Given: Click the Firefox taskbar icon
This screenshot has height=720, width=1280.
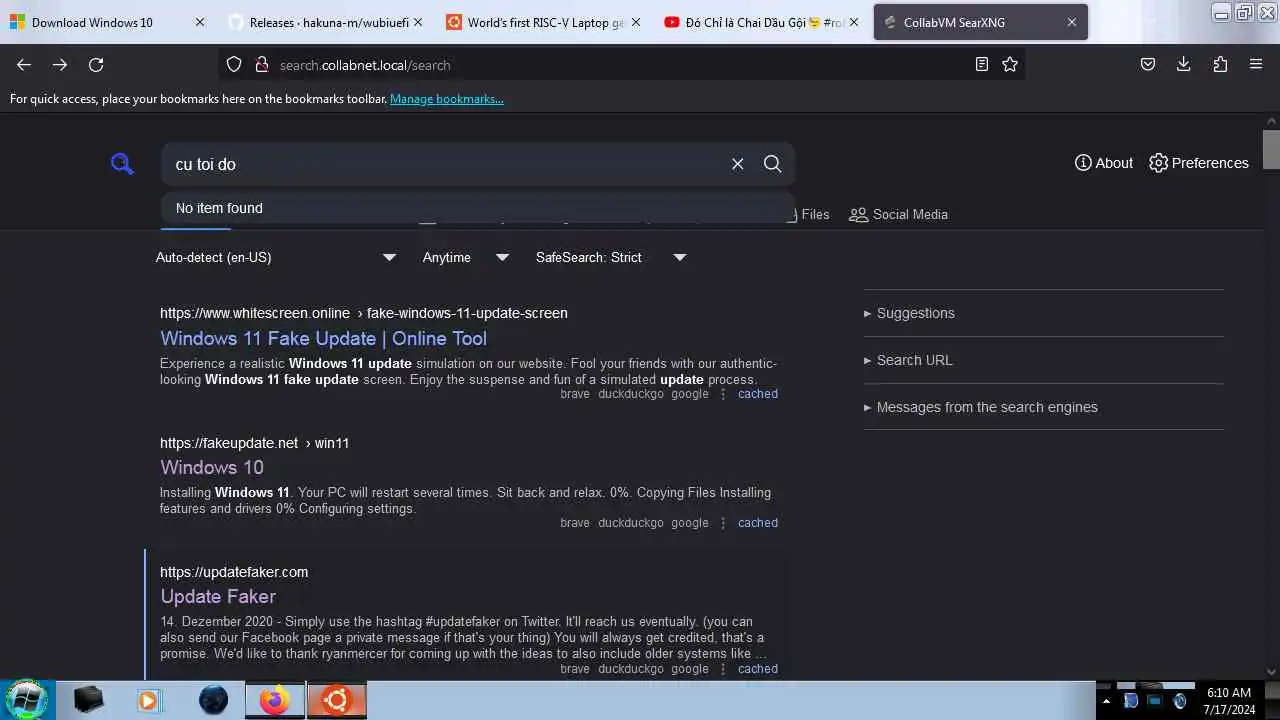Looking at the screenshot, I should [274, 700].
